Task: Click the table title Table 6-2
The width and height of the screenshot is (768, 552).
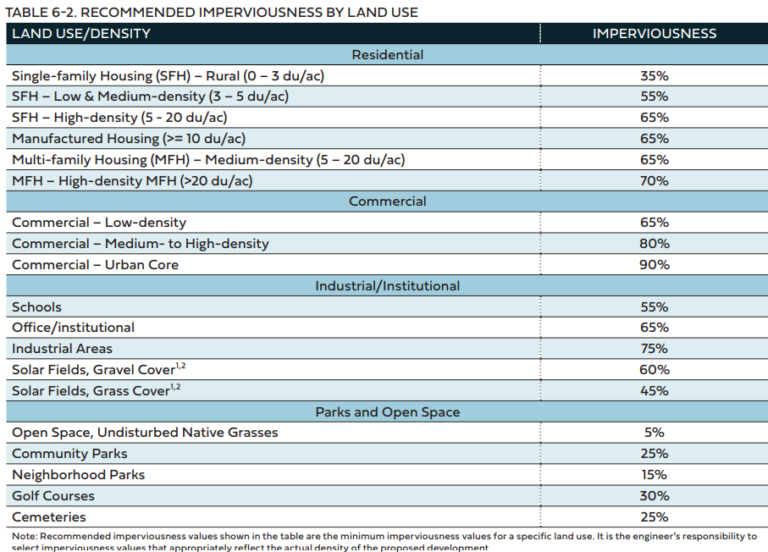Action: pyautogui.click(x=212, y=12)
